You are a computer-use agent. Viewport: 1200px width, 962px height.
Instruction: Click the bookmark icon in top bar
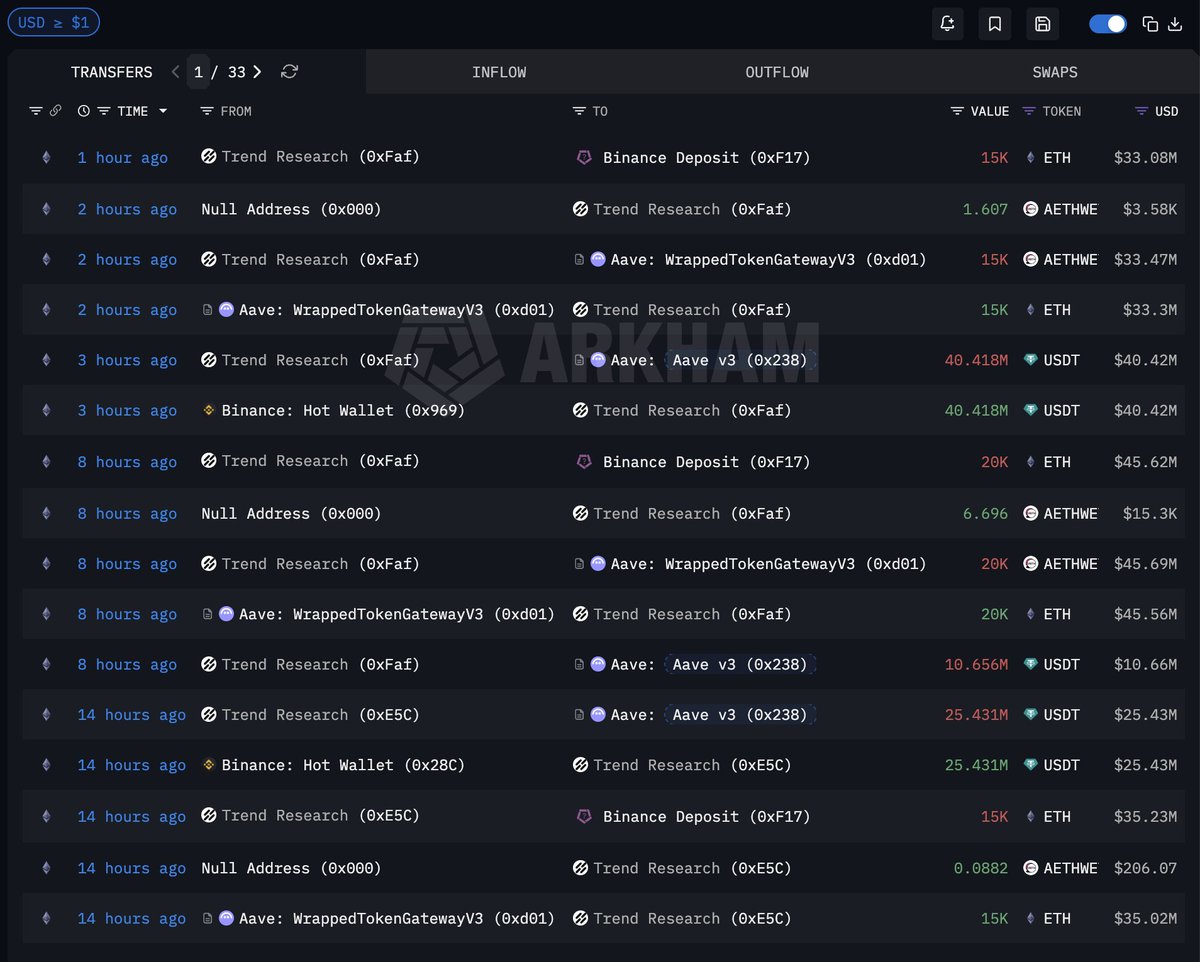(995, 24)
